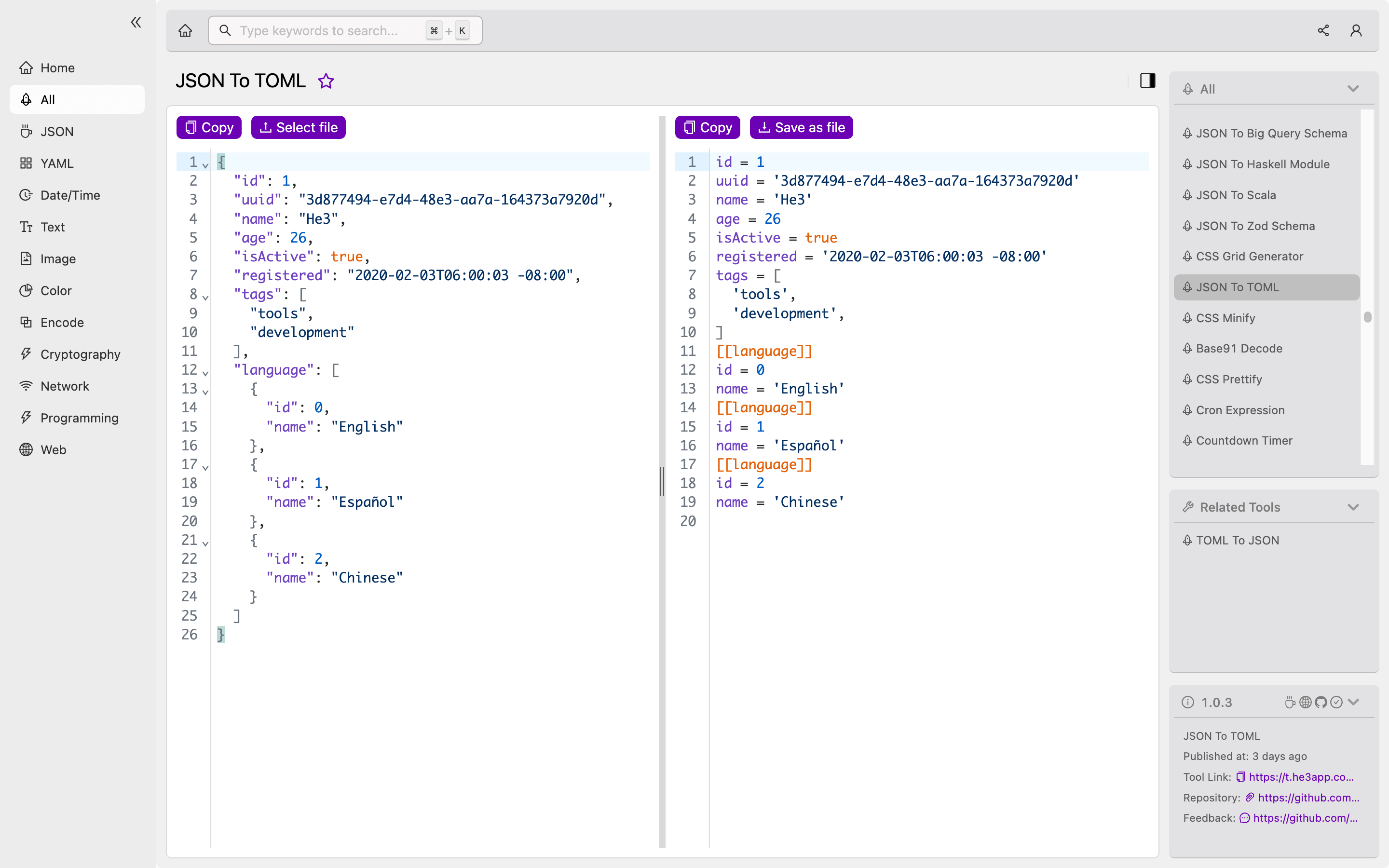Click the tool list scrollbar thumb
The width and height of the screenshot is (1389, 868).
[1367, 317]
